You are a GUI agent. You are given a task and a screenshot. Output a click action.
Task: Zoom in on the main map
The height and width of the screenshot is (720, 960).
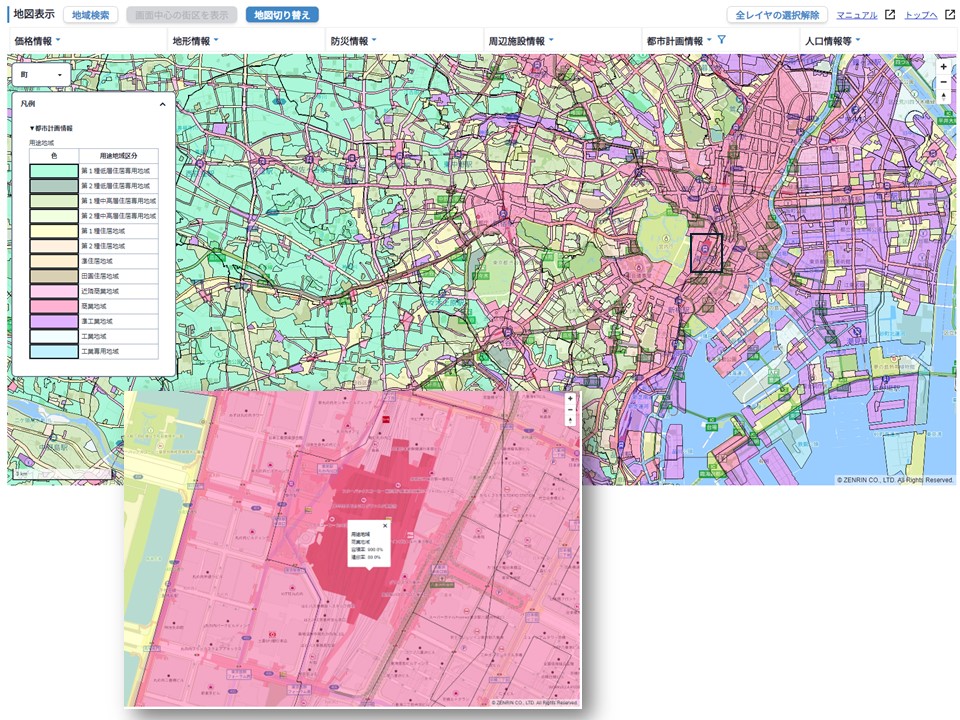click(x=943, y=67)
